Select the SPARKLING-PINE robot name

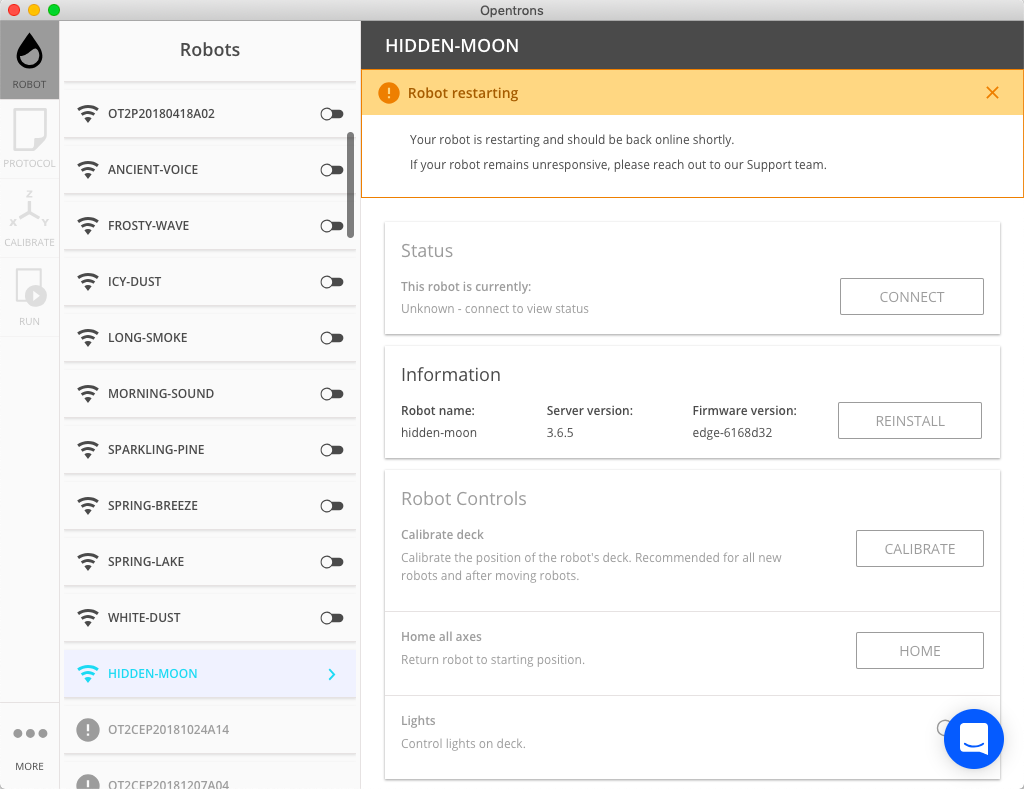click(x=156, y=450)
